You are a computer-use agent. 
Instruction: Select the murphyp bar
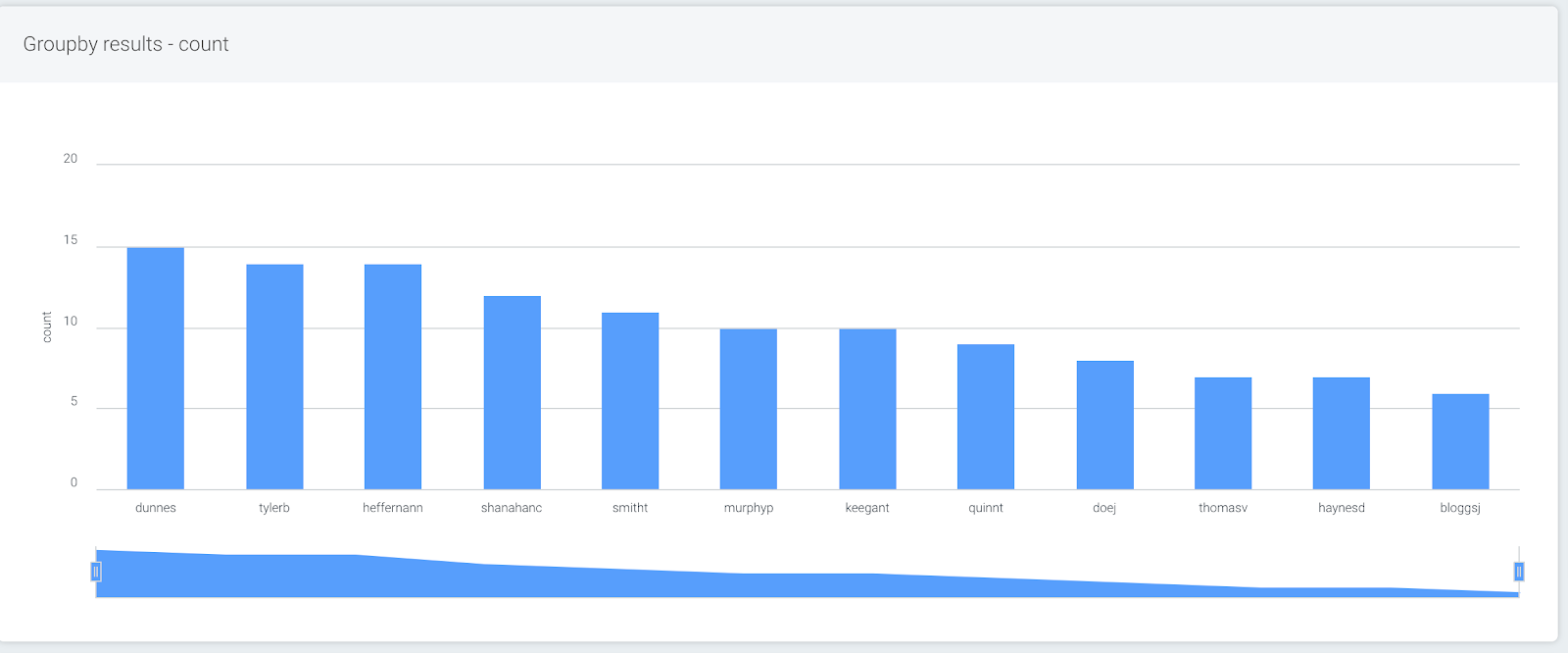[749, 409]
